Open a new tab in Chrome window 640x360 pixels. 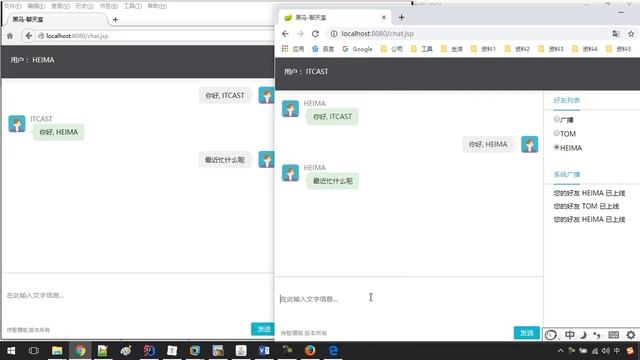click(401, 17)
